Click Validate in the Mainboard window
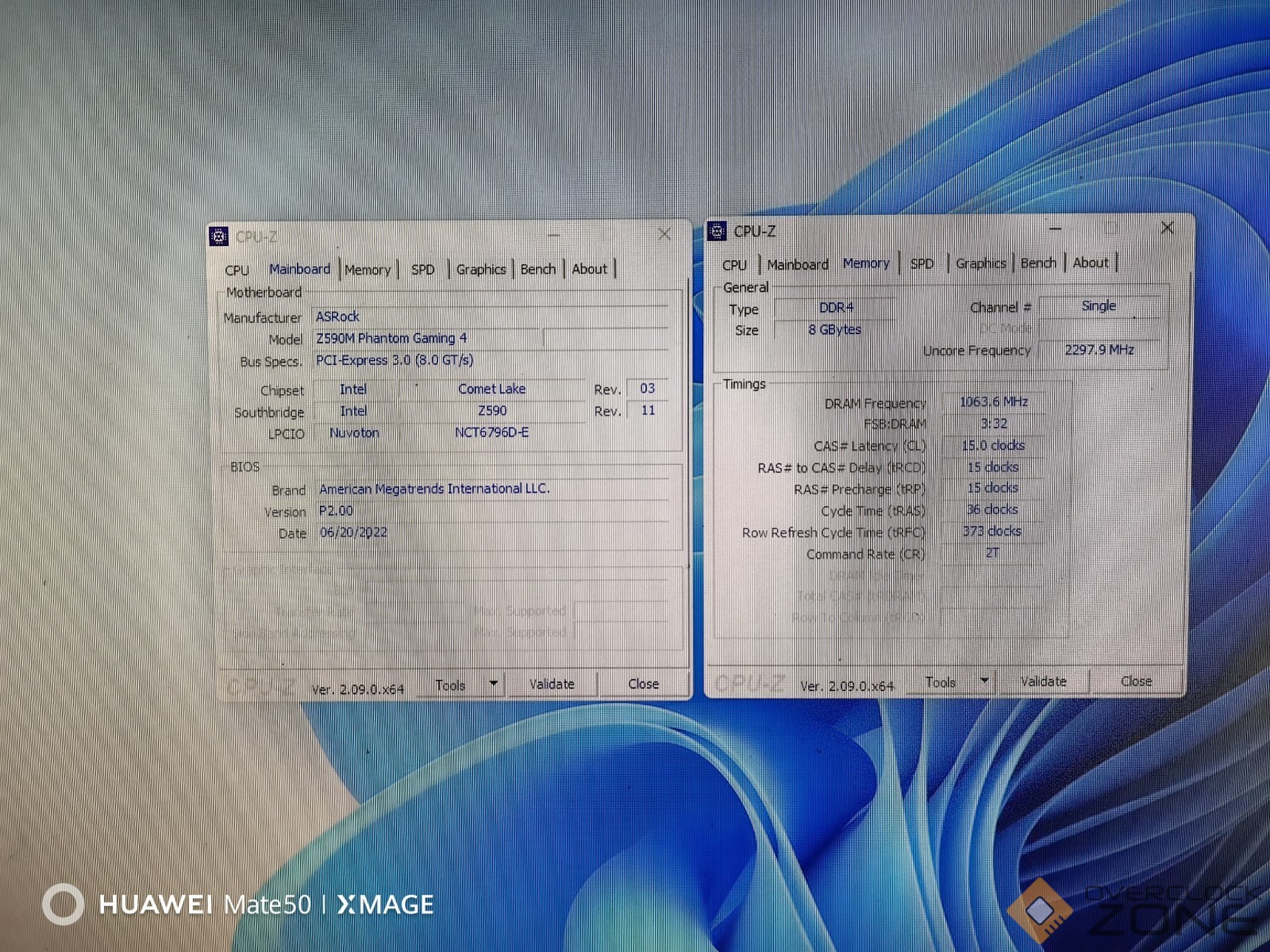 click(552, 684)
